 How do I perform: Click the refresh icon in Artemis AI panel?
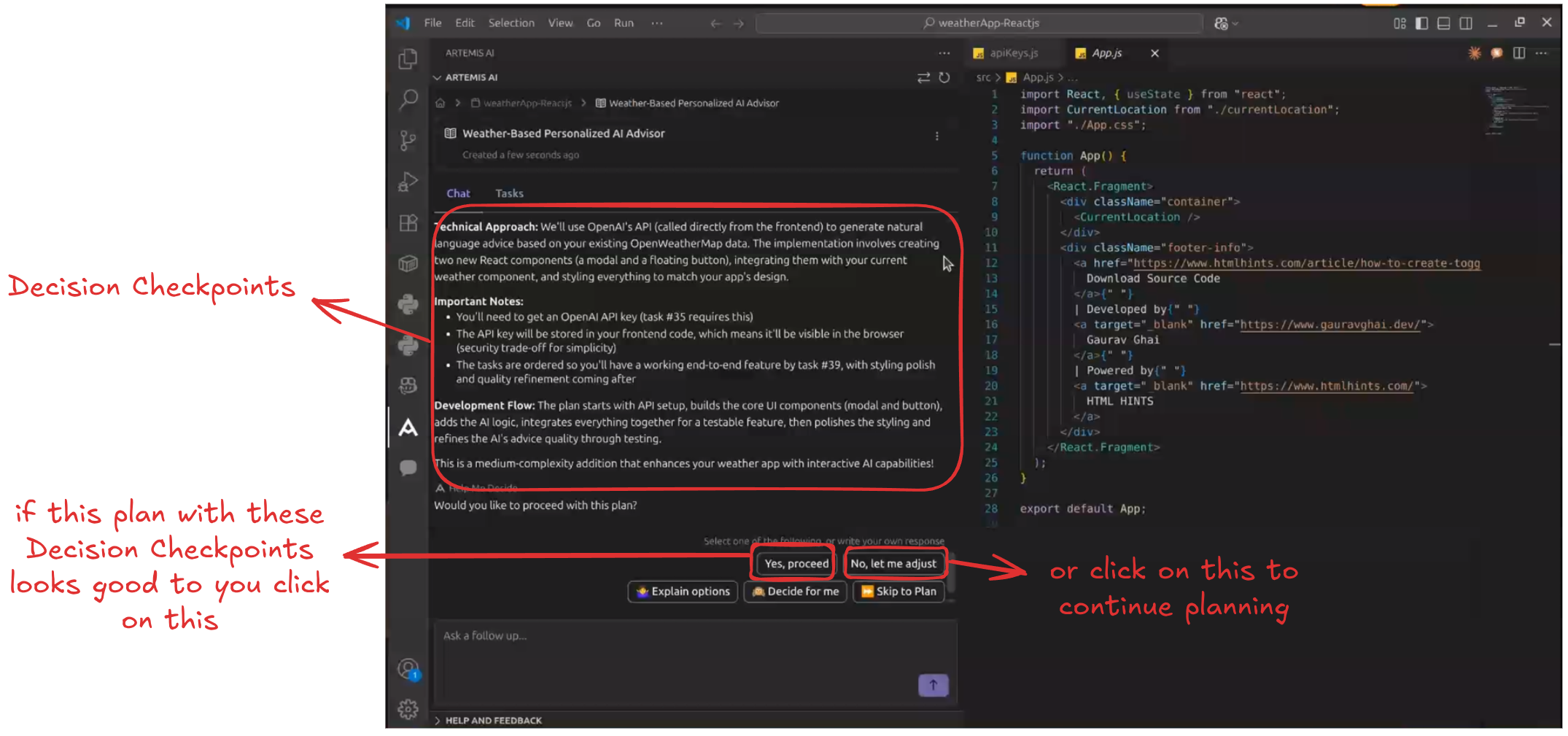coord(944,77)
